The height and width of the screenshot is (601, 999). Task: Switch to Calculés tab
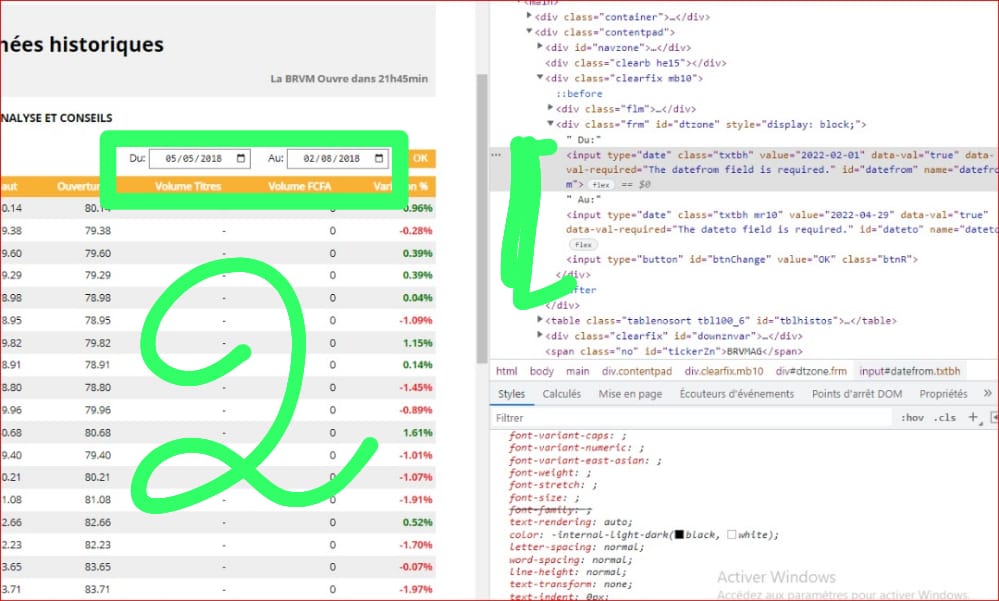point(561,394)
